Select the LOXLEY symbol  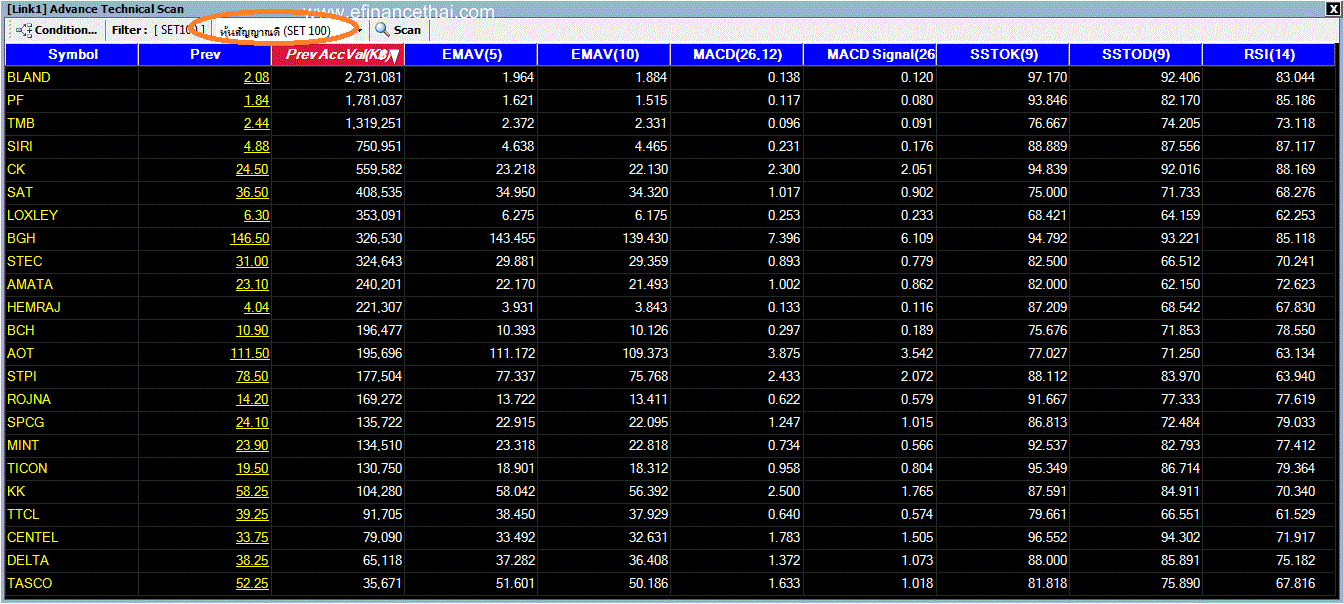click(x=32, y=215)
